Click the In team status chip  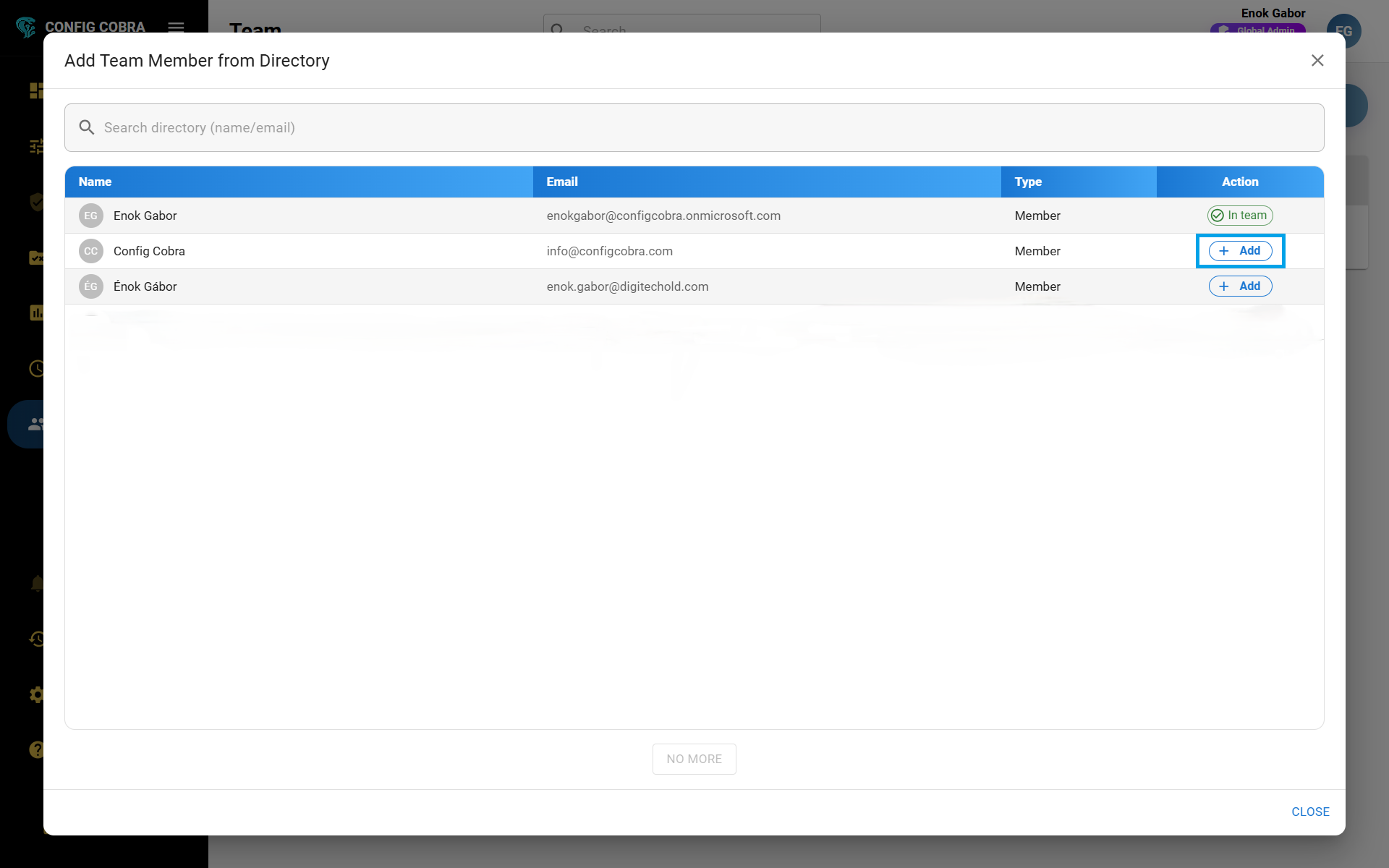click(1240, 216)
